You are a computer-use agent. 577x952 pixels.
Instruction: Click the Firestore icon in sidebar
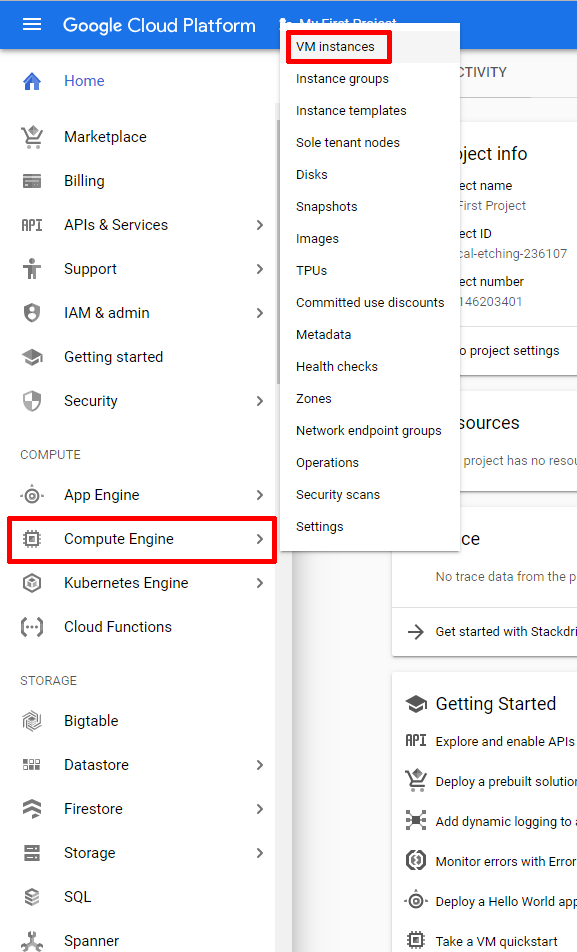(x=32, y=809)
